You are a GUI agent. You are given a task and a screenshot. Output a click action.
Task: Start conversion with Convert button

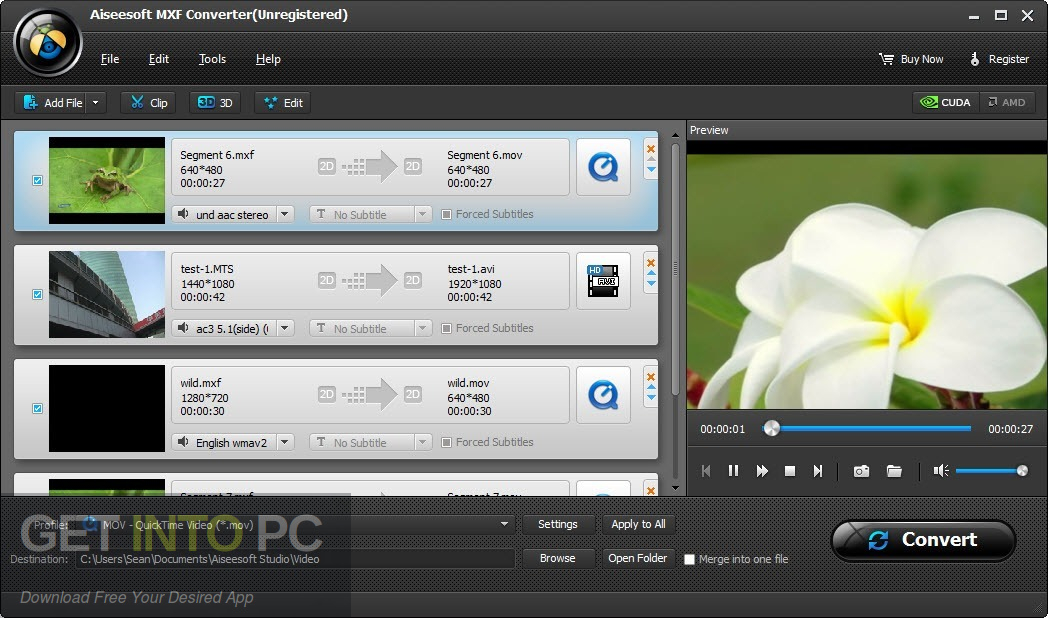click(924, 540)
